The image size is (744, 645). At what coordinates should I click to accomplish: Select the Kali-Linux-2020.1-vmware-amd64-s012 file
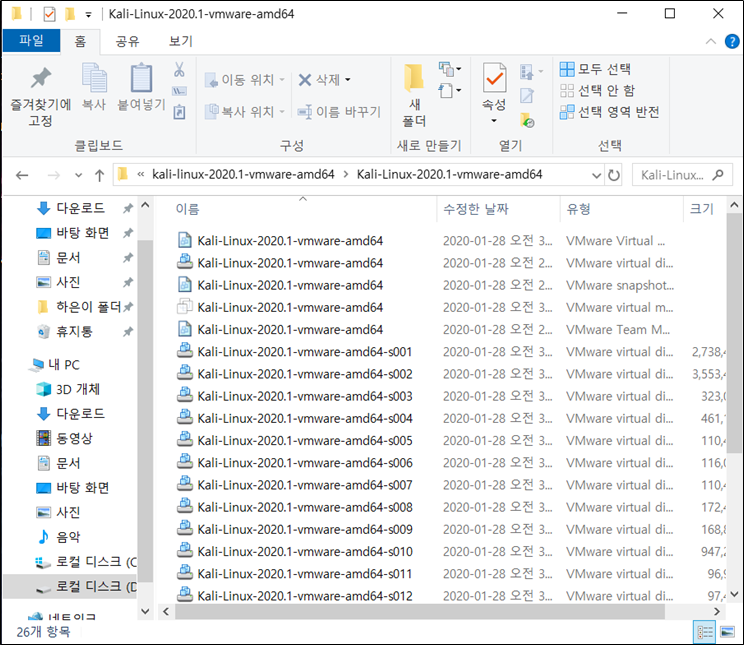tap(305, 596)
